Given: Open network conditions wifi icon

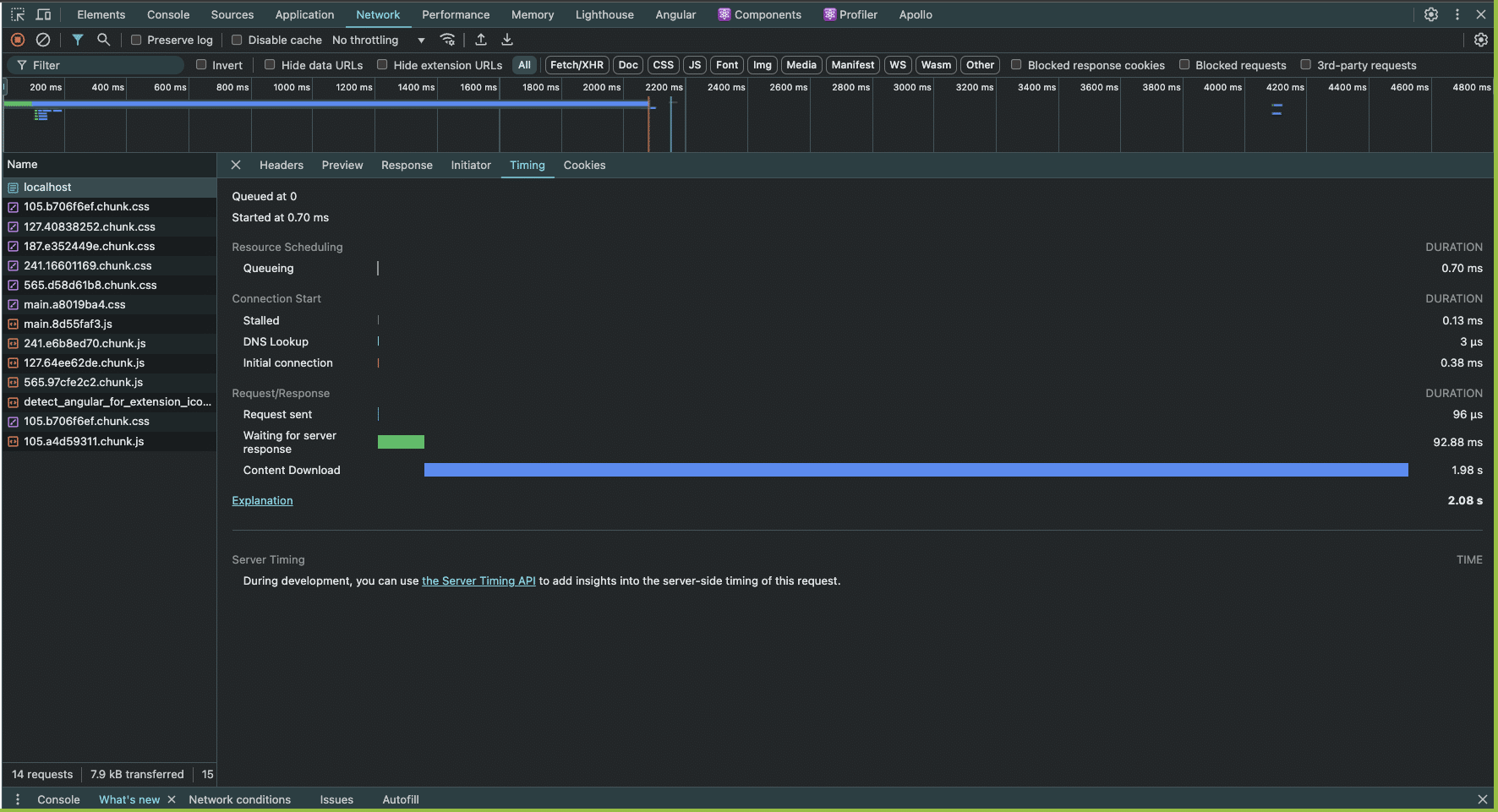Looking at the screenshot, I should [x=448, y=40].
